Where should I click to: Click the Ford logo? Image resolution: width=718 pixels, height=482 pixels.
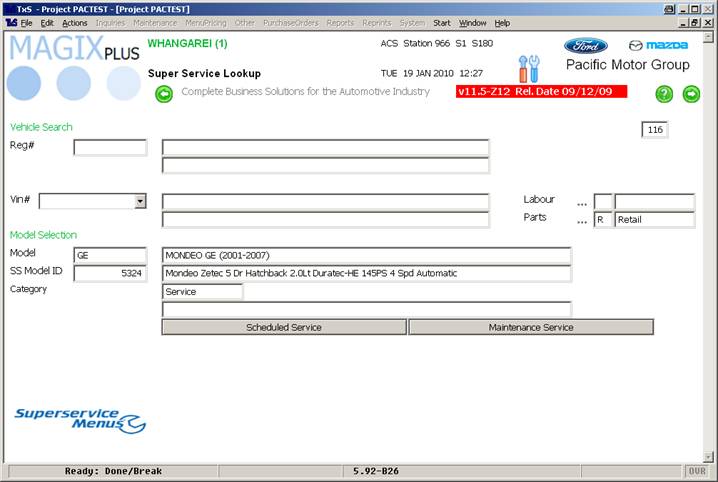coord(585,45)
